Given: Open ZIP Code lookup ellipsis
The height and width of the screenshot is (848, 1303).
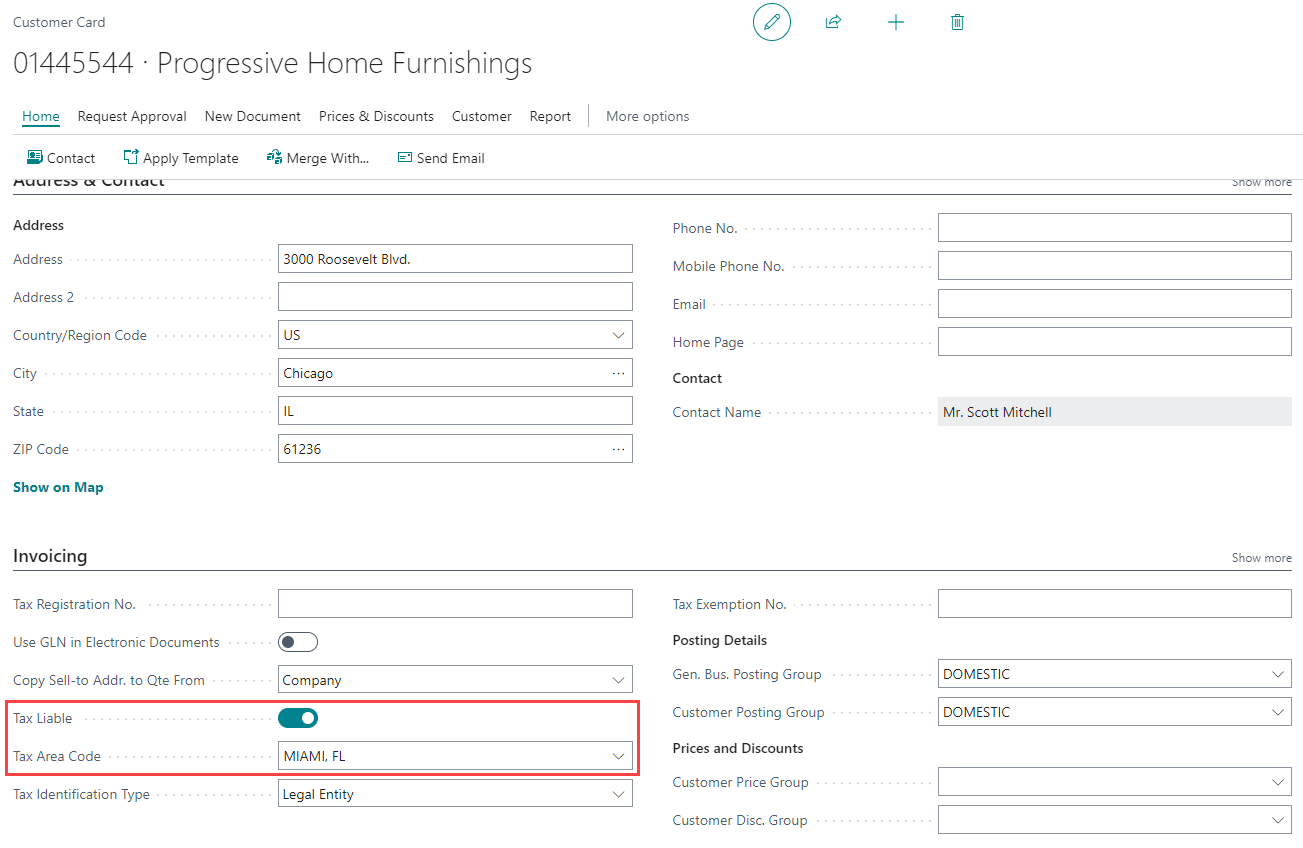Looking at the screenshot, I should coord(618,449).
